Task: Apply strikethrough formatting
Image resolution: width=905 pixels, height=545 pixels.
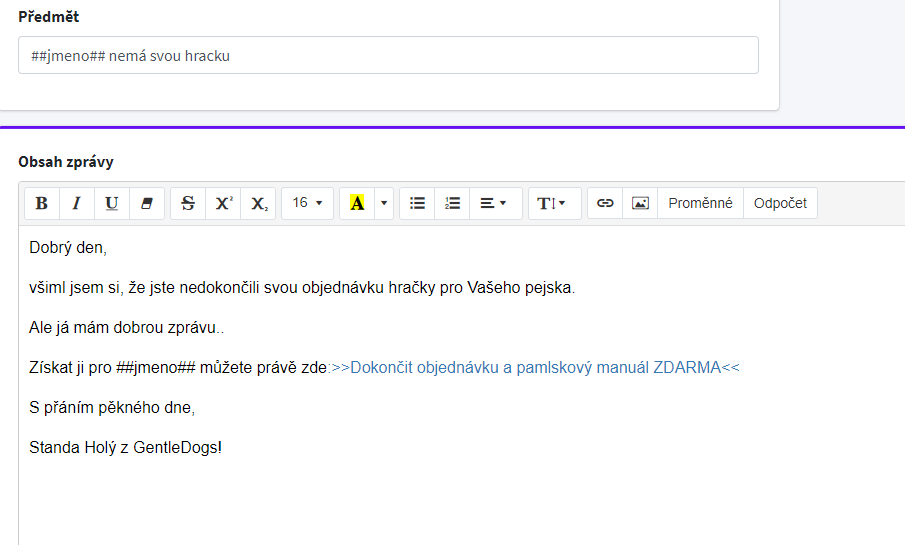Action: click(x=188, y=203)
